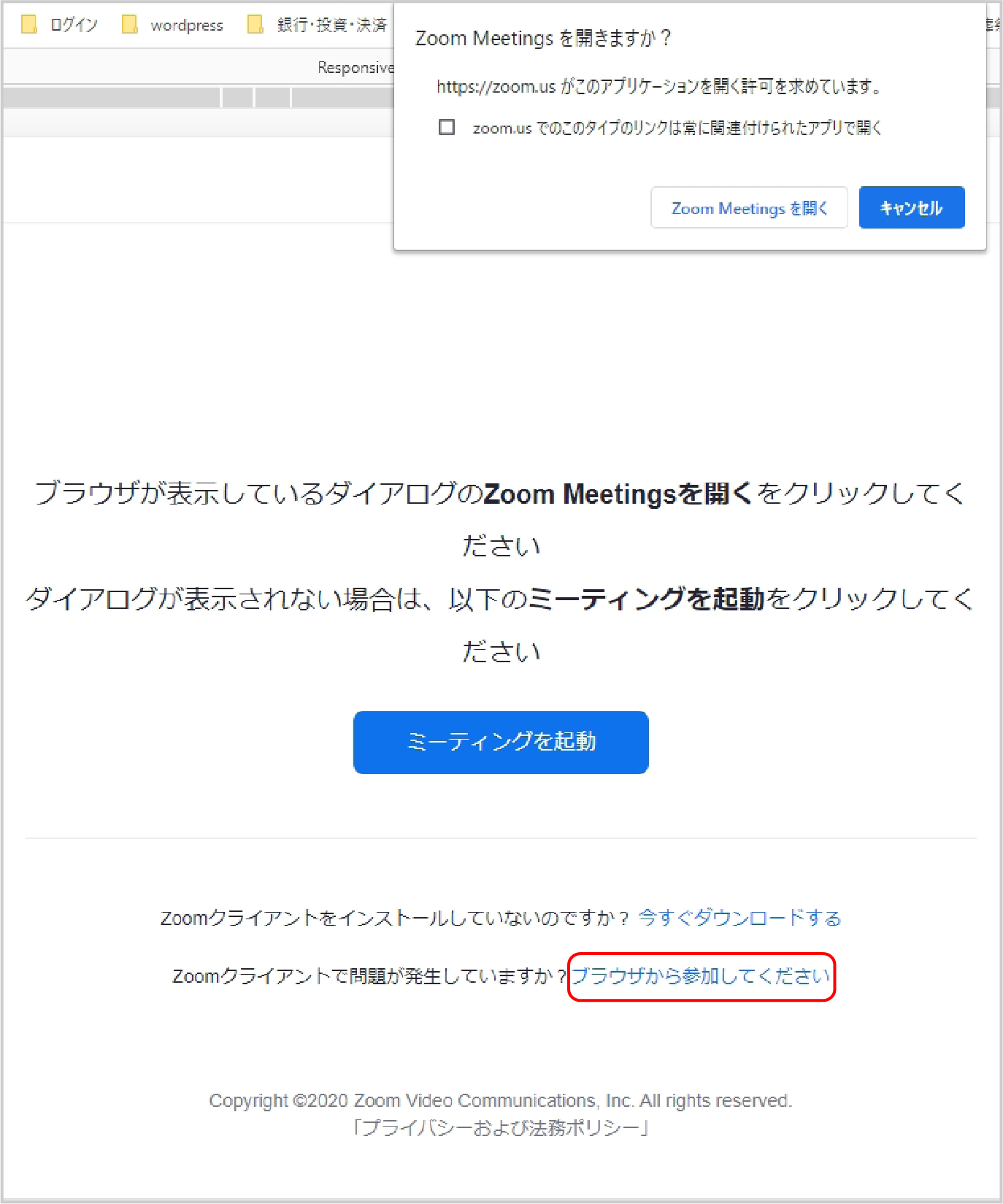Check the always-open zoom.us links checkbox
Viewport: 1003px width, 1204px height.
(447, 127)
